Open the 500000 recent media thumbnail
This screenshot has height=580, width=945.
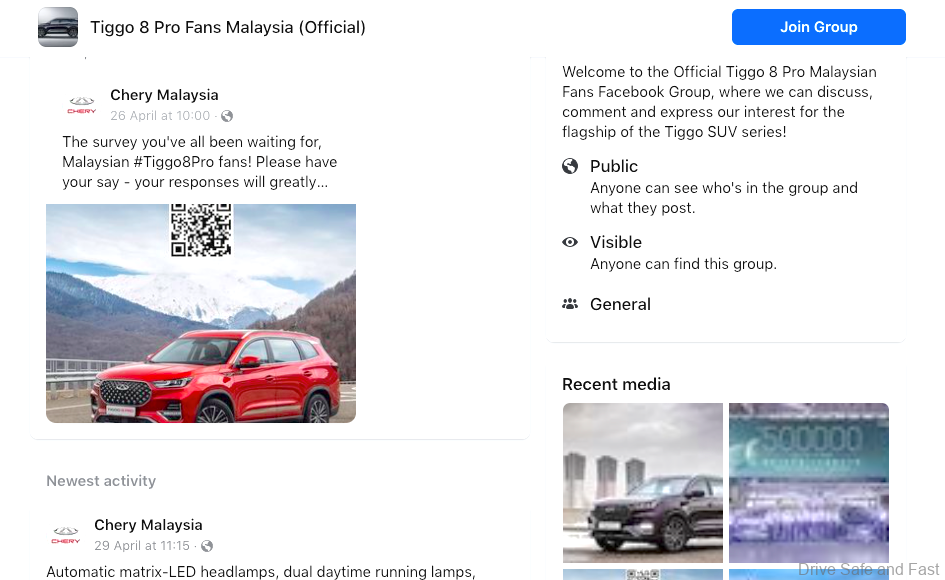(808, 482)
